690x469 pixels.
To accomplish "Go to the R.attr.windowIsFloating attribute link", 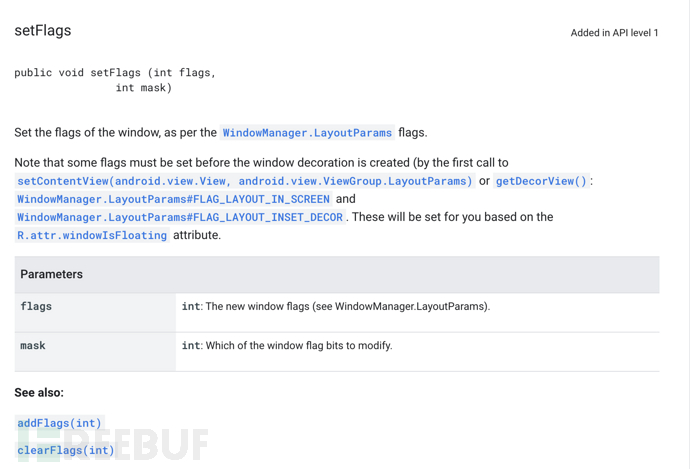I will tap(92, 235).
